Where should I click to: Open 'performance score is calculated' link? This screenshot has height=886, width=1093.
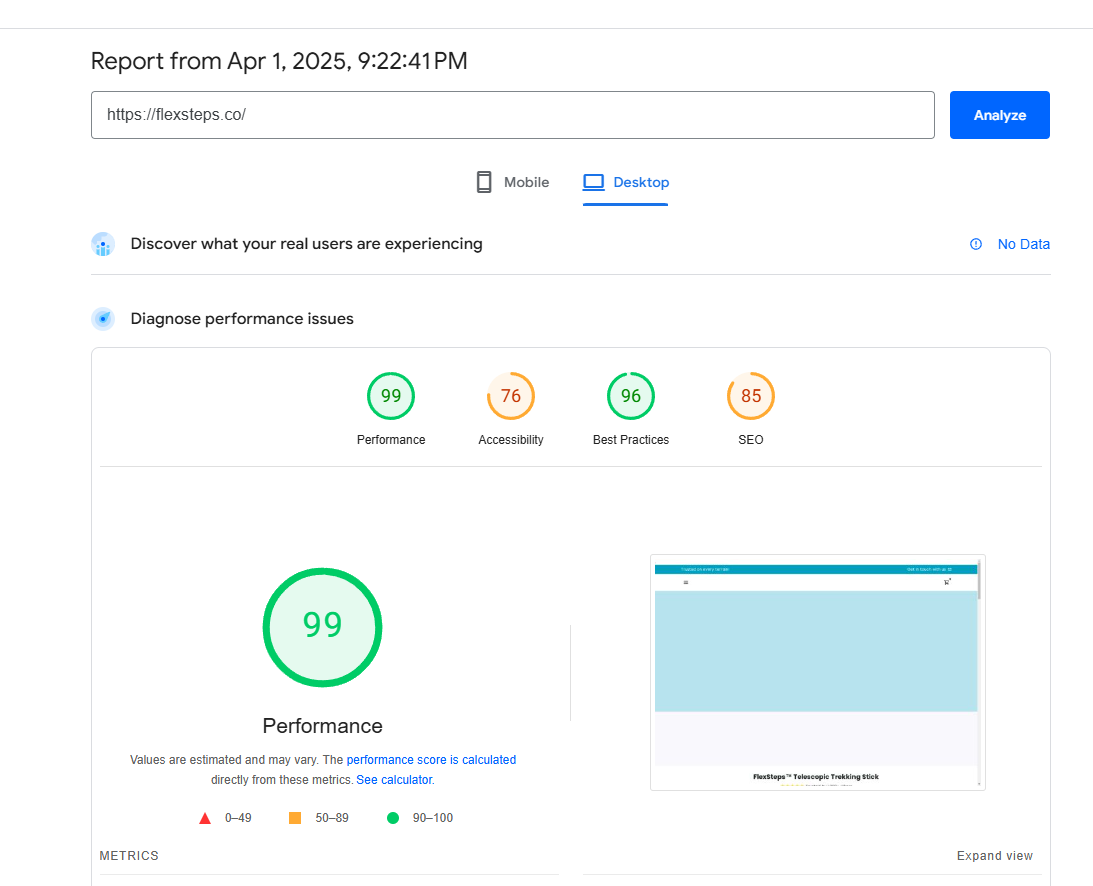431,760
